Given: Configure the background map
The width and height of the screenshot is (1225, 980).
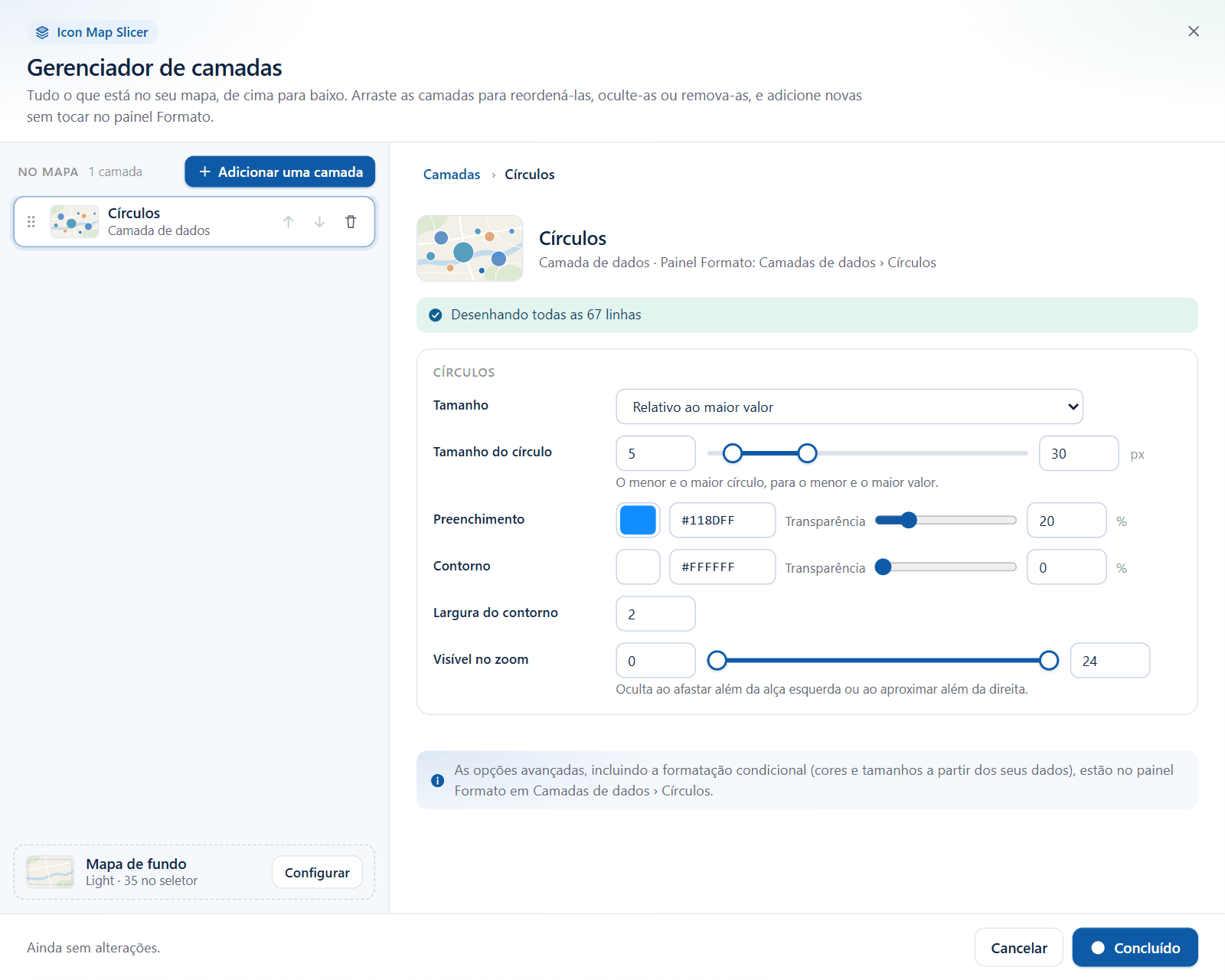Looking at the screenshot, I should (317, 873).
